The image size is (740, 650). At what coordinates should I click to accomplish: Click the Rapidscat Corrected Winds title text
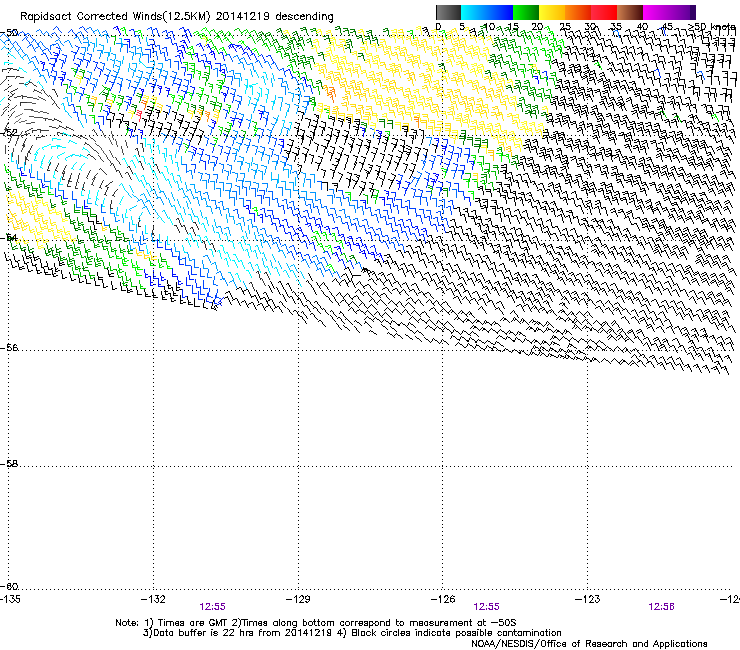(x=177, y=16)
